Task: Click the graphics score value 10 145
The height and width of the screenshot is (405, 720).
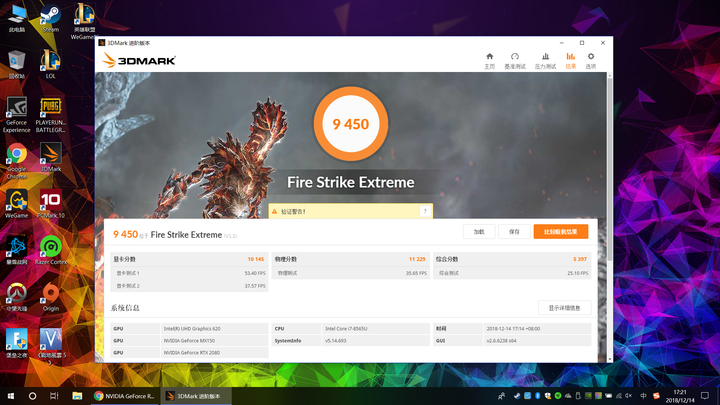Action: pyautogui.click(x=256, y=259)
